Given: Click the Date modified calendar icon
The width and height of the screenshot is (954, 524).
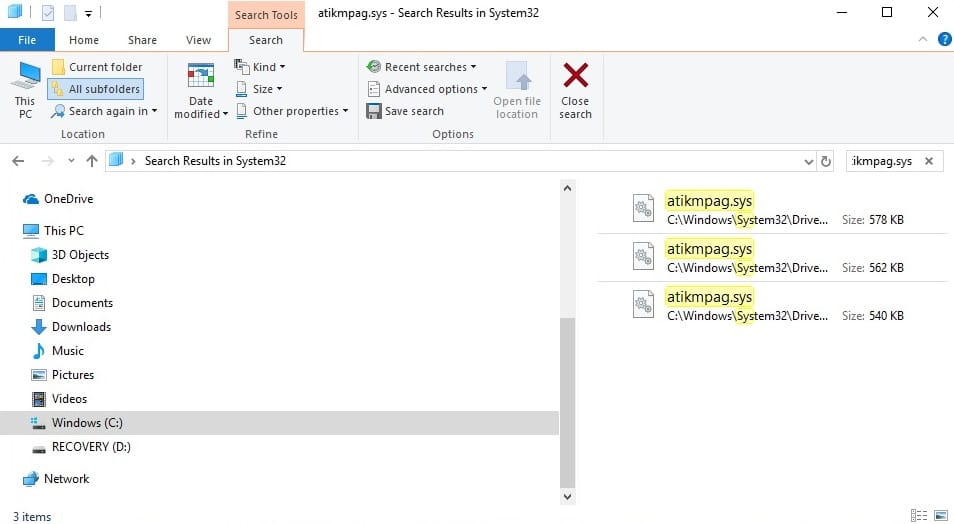Looking at the screenshot, I should point(201,77).
